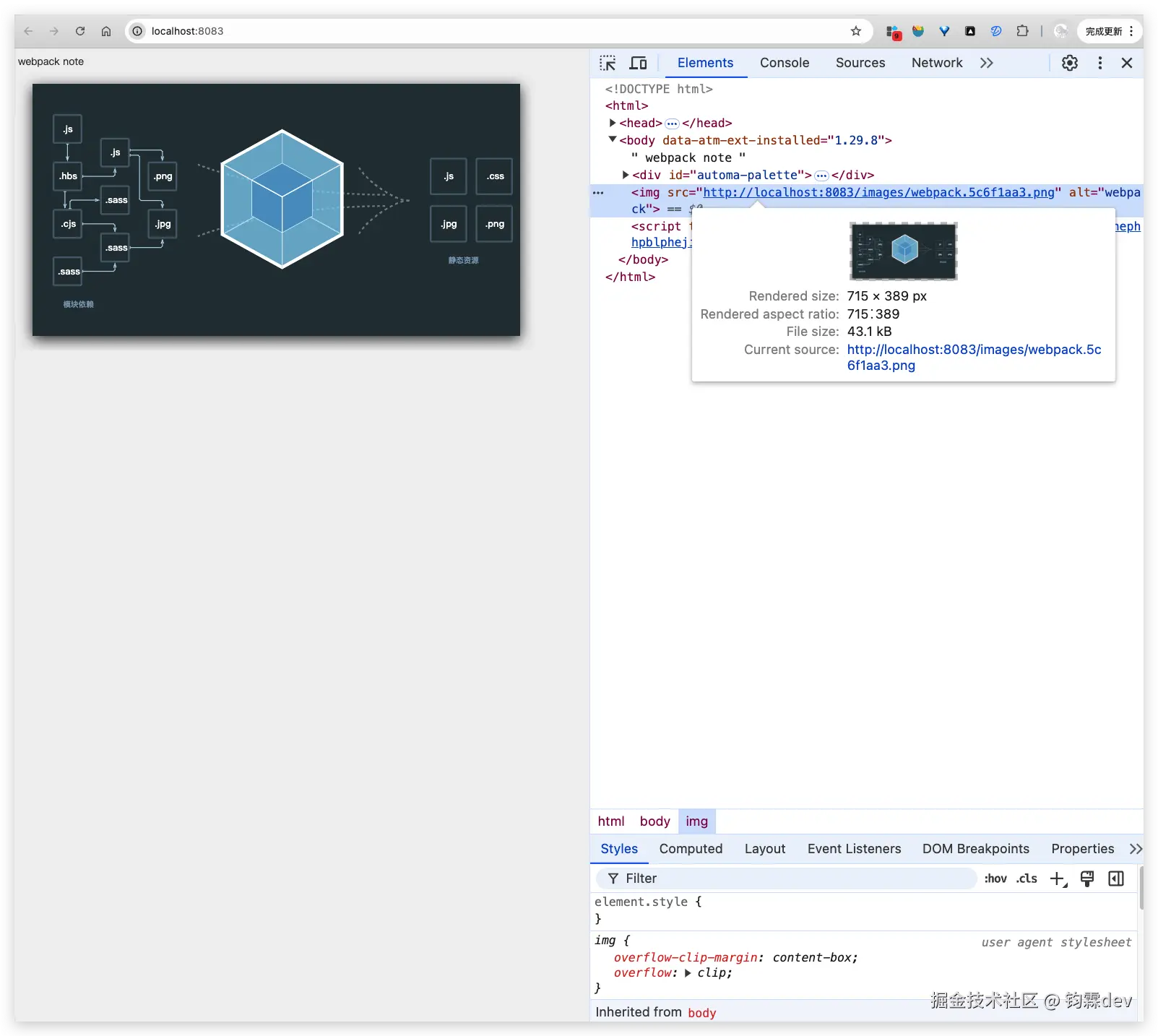Toggle the :hov element state panel
This screenshot has height=1036, width=1158.
click(x=995, y=879)
